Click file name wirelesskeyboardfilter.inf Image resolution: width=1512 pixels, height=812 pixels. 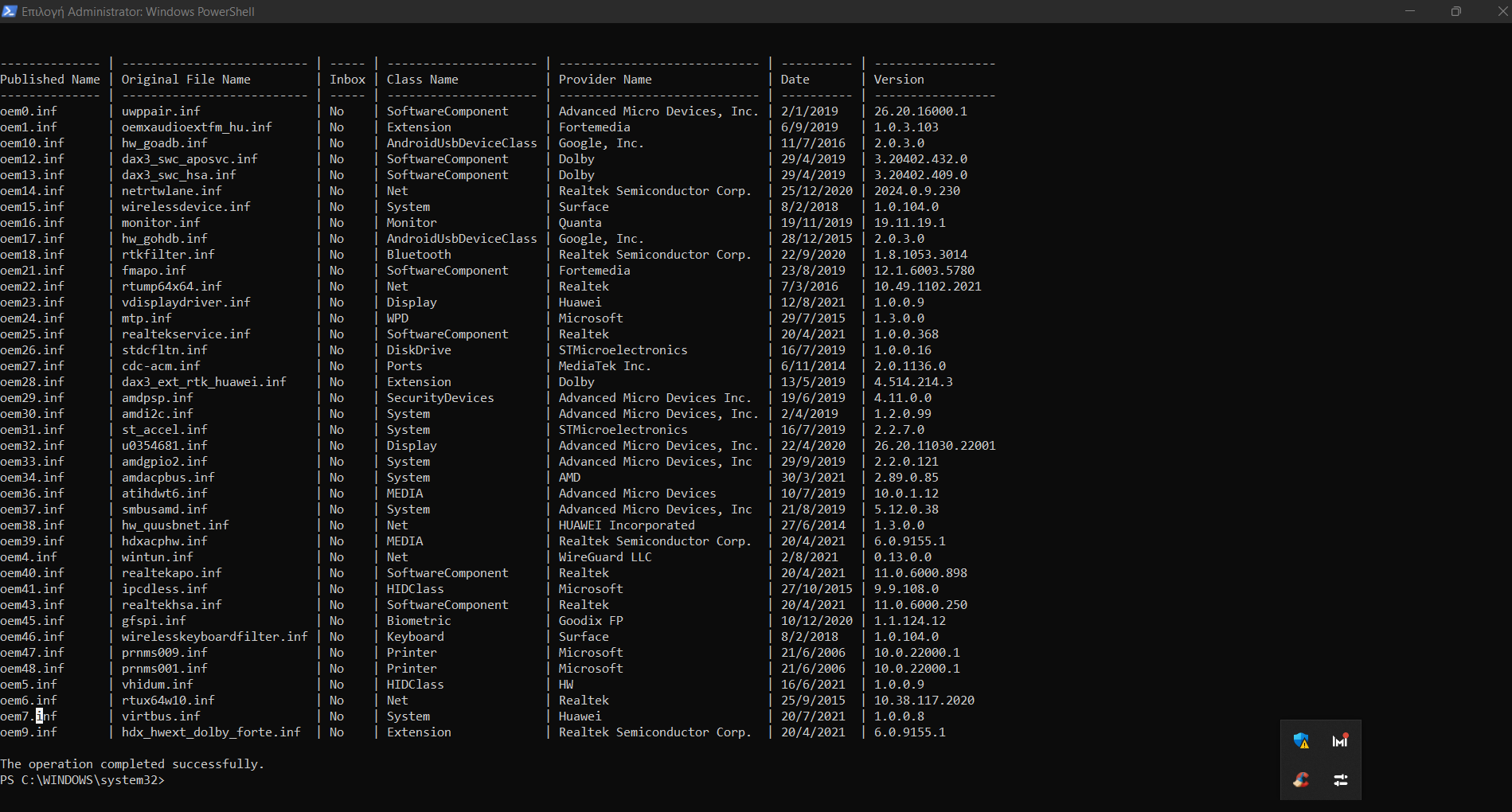coord(214,637)
